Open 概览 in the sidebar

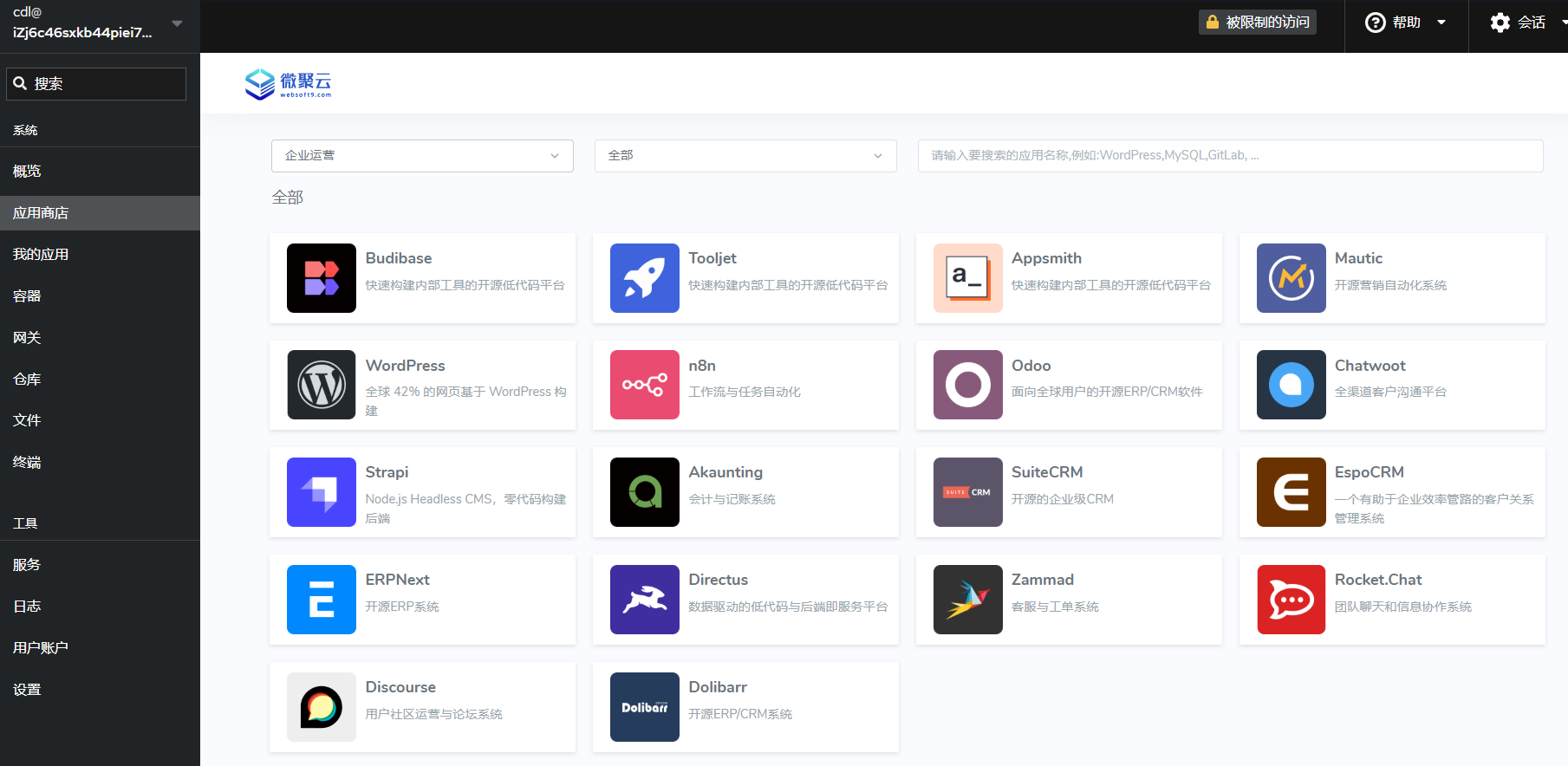(100, 172)
